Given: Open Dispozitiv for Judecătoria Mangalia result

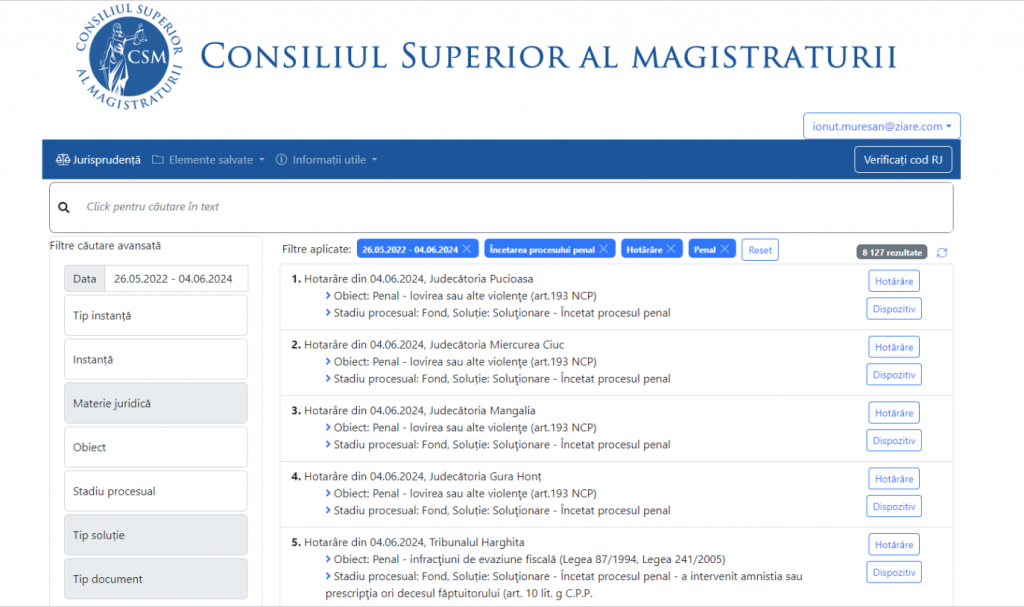Looking at the screenshot, I should pos(894,441).
